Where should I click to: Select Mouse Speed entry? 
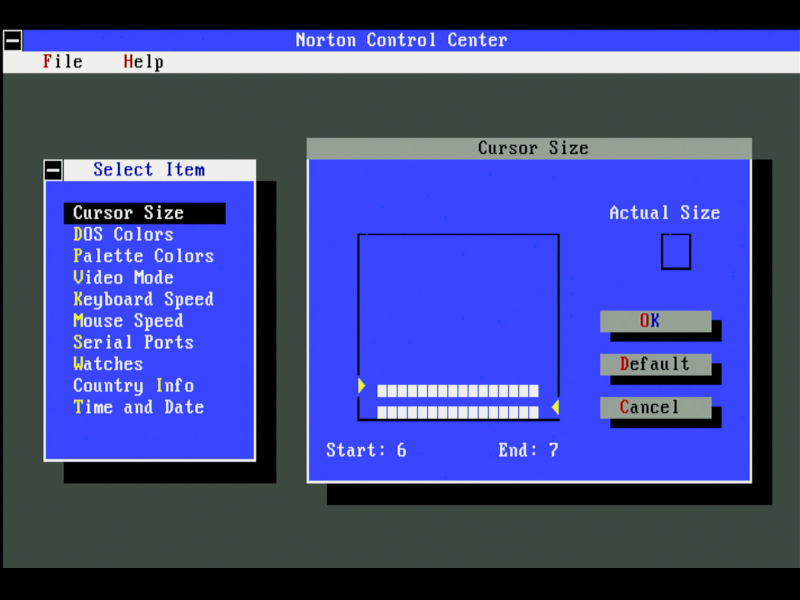coord(129,321)
